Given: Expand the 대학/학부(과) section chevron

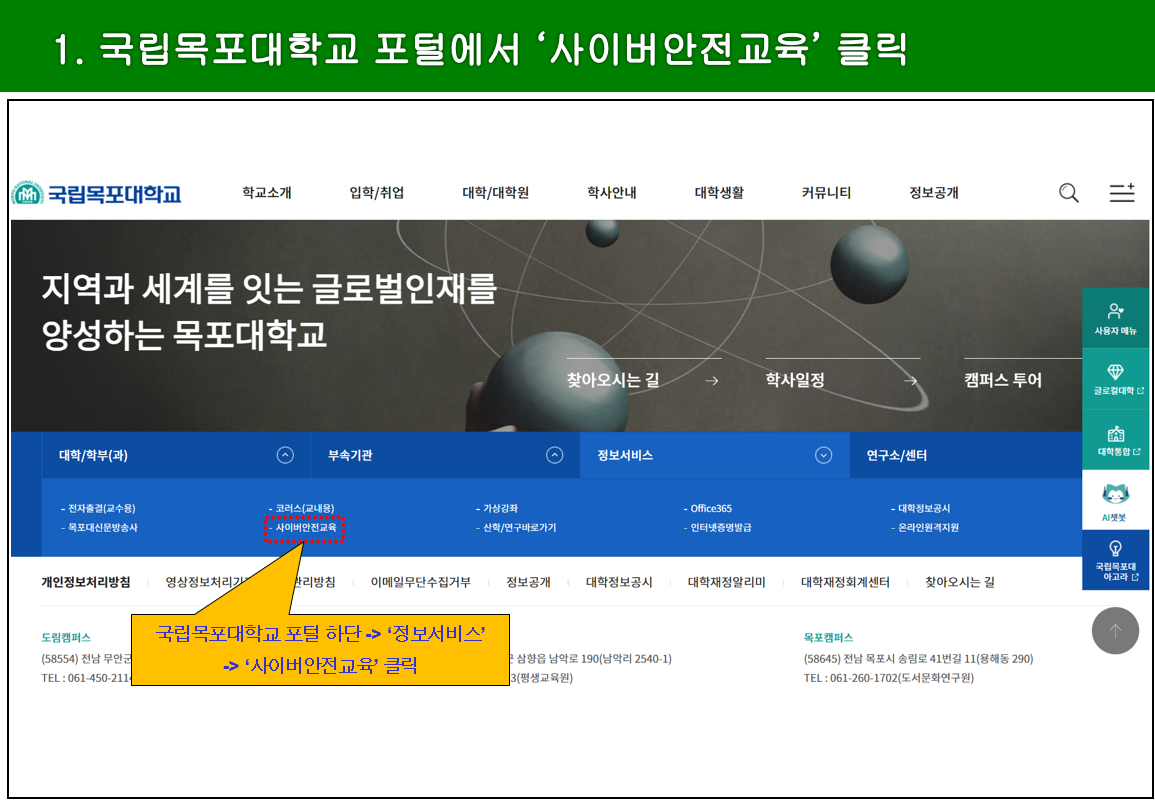Looking at the screenshot, I should [x=285, y=455].
